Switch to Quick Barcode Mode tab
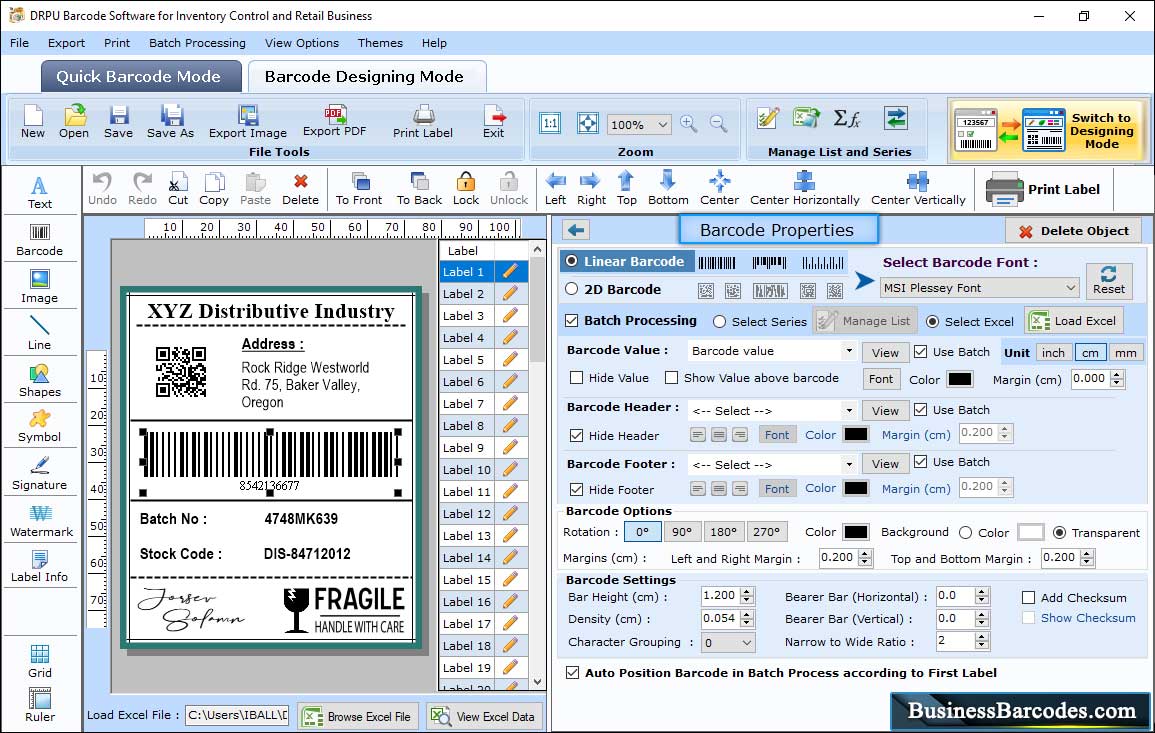Screen dimensions: 1155x733 point(139,77)
